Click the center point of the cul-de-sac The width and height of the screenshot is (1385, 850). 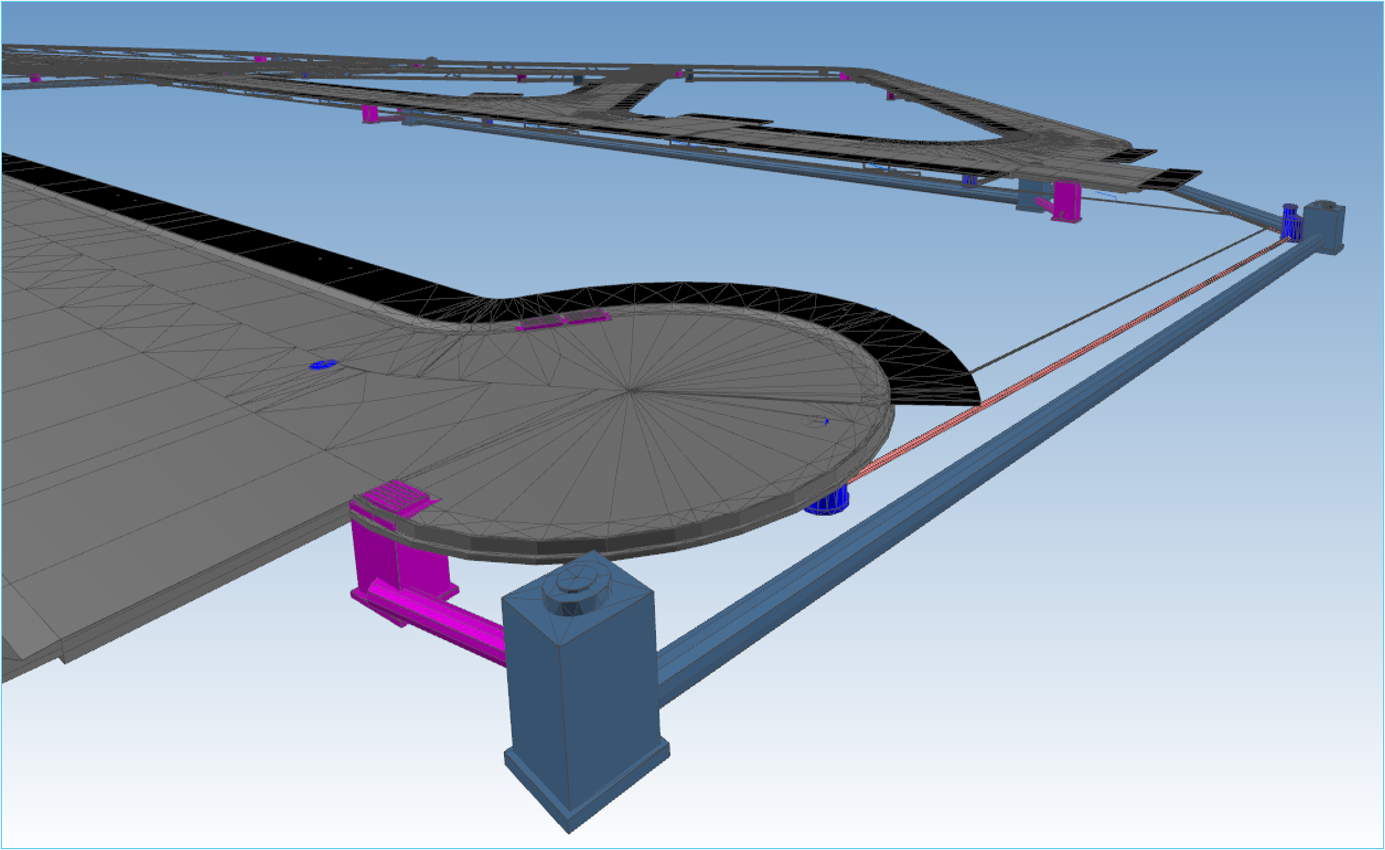click(629, 388)
